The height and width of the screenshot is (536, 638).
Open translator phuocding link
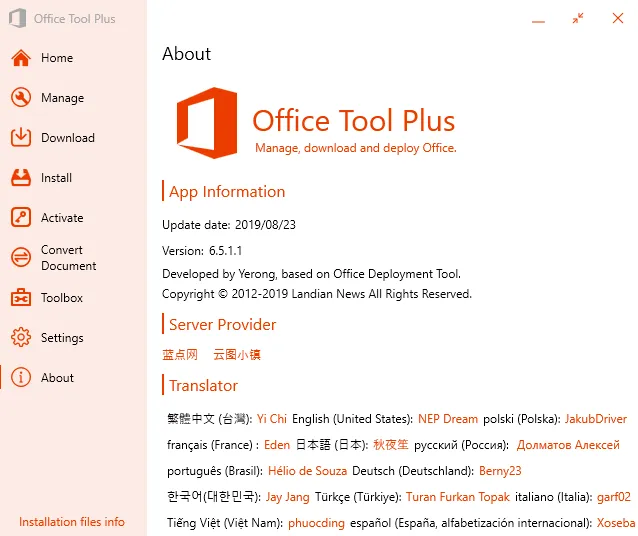coord(317,523)
